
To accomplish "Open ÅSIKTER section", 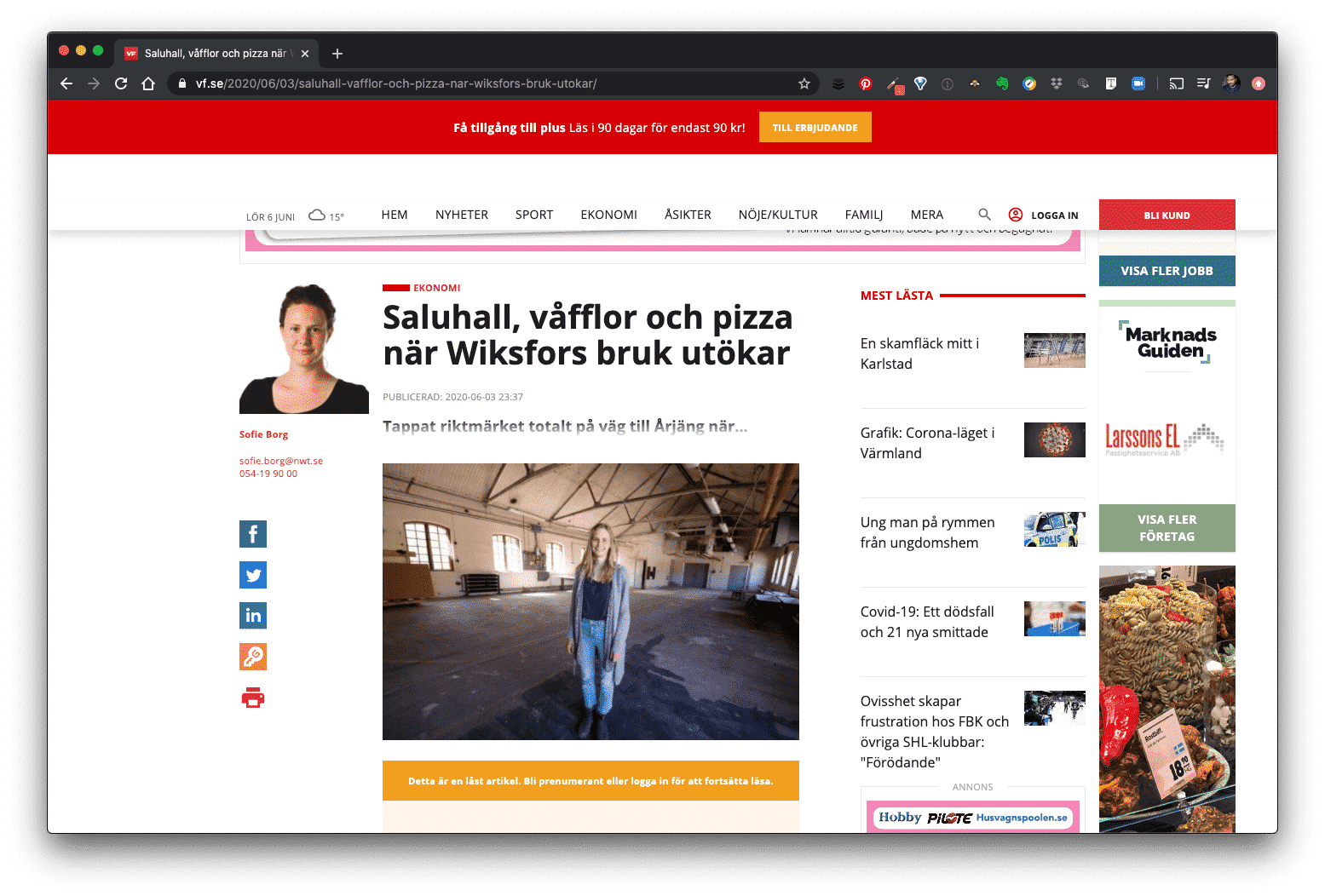I will (688, 215).
